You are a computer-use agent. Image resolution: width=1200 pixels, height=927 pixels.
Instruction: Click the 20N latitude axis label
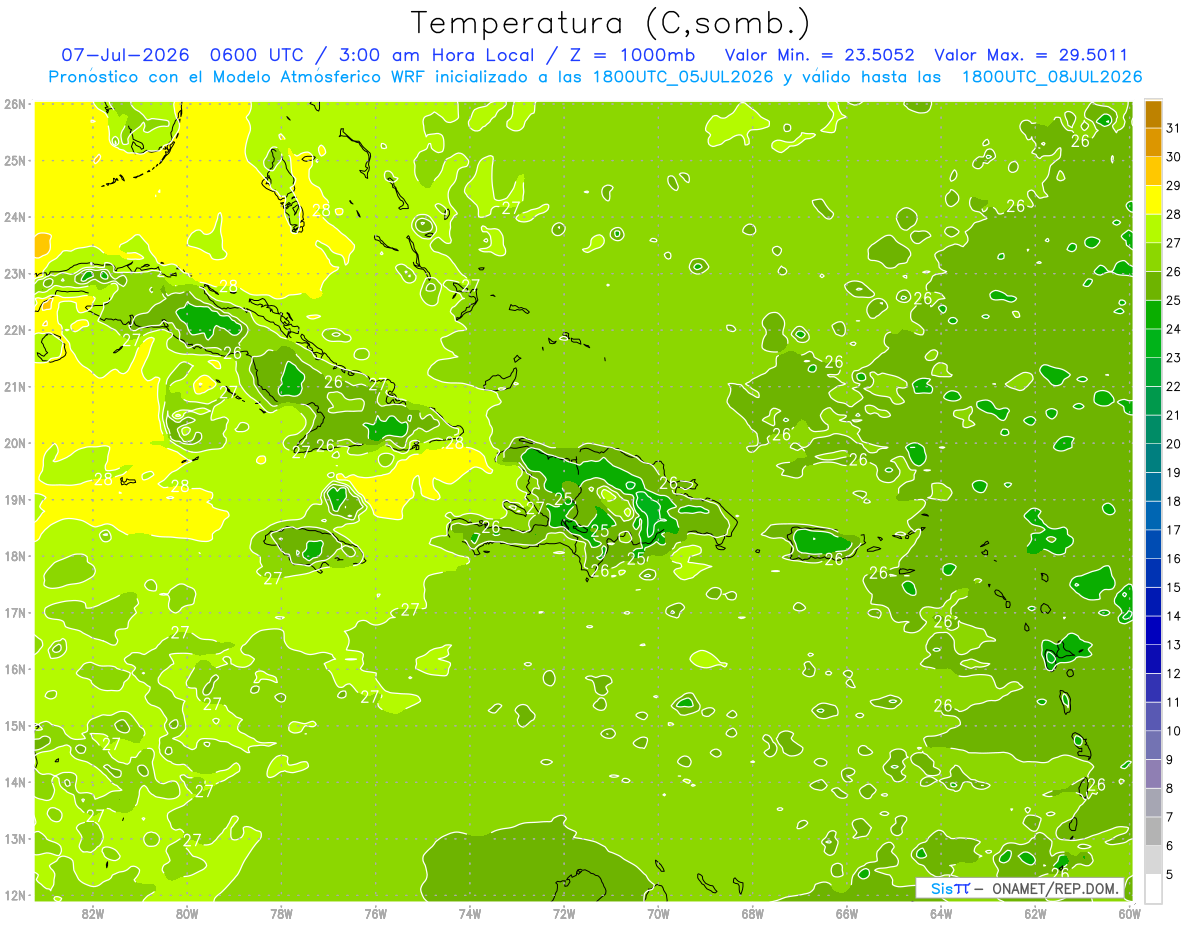click(15, 442)
